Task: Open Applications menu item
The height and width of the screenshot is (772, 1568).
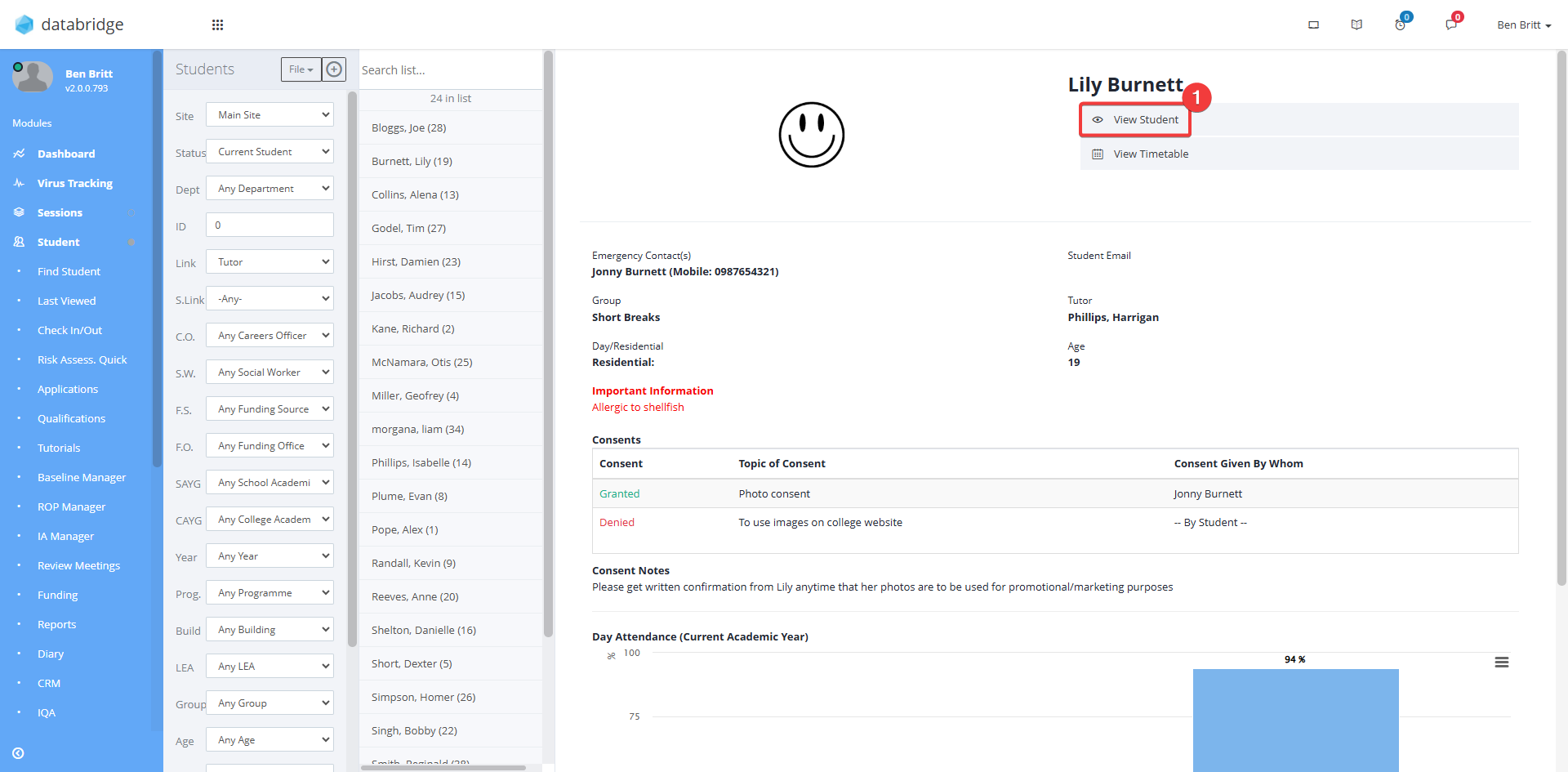Action: click(x=67, y=389)
